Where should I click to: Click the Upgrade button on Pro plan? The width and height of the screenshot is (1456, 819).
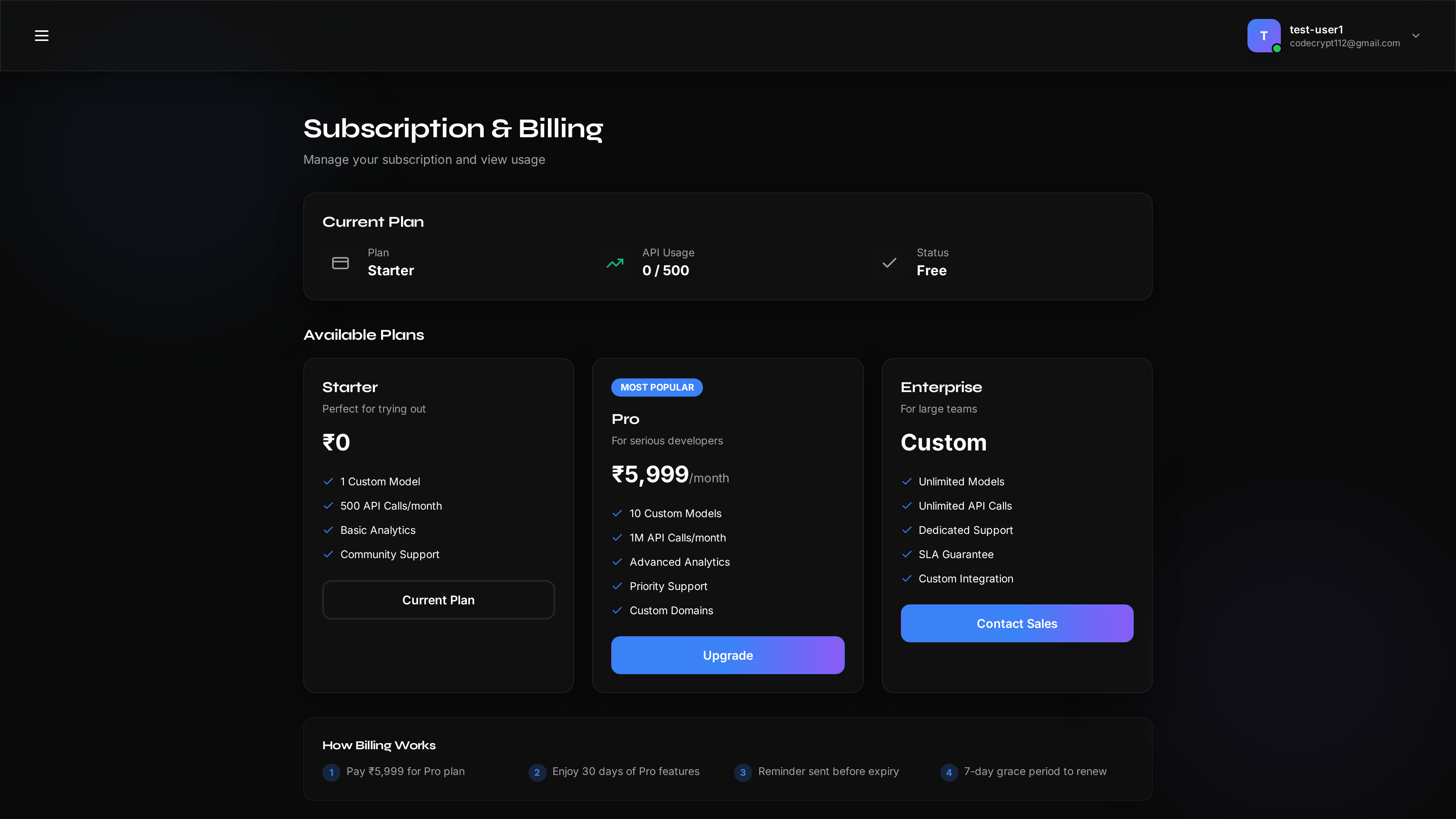pos(728,655)
